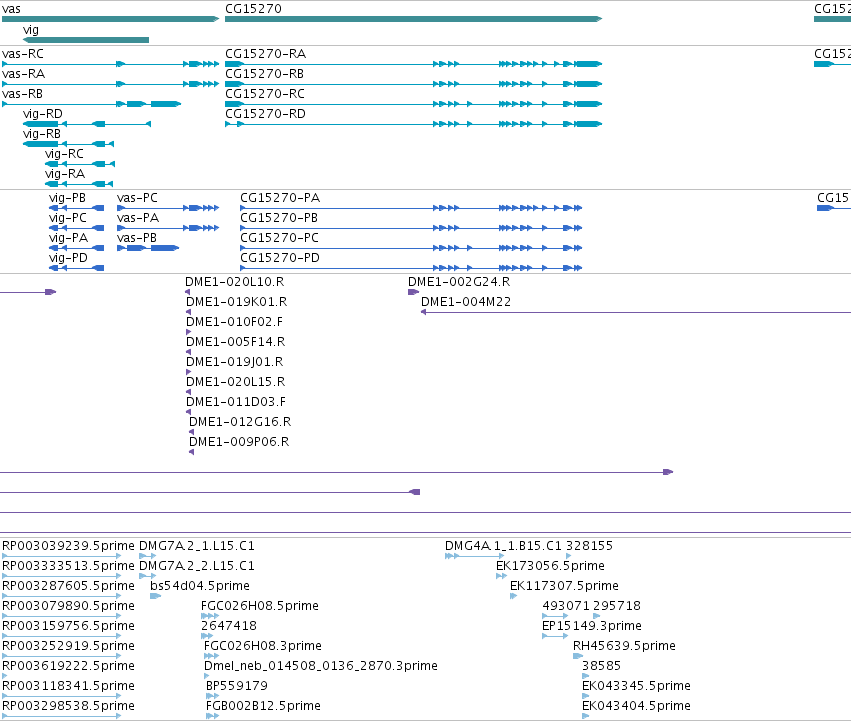Select the RP003159756.5prime EST label
851x721 pixels.
pyautogui.click(x=68, y=626)
